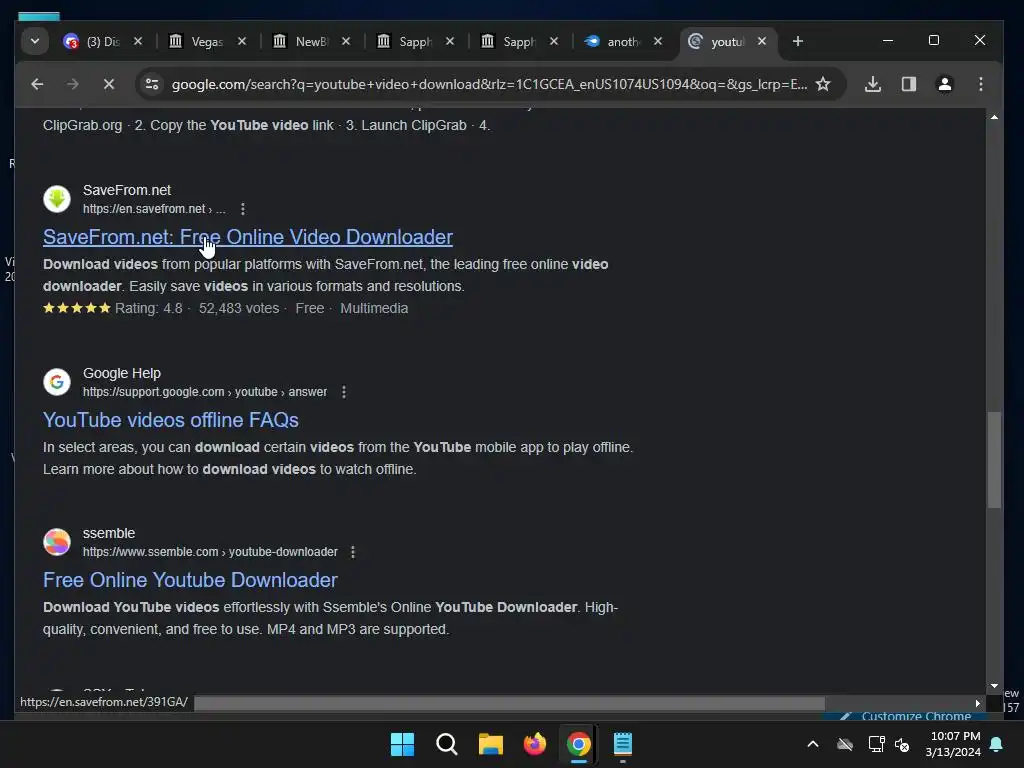Open SaveFrom.net Free Online Video Downloader link
The height and width of the screenshot is (768, 1024).
248,237
